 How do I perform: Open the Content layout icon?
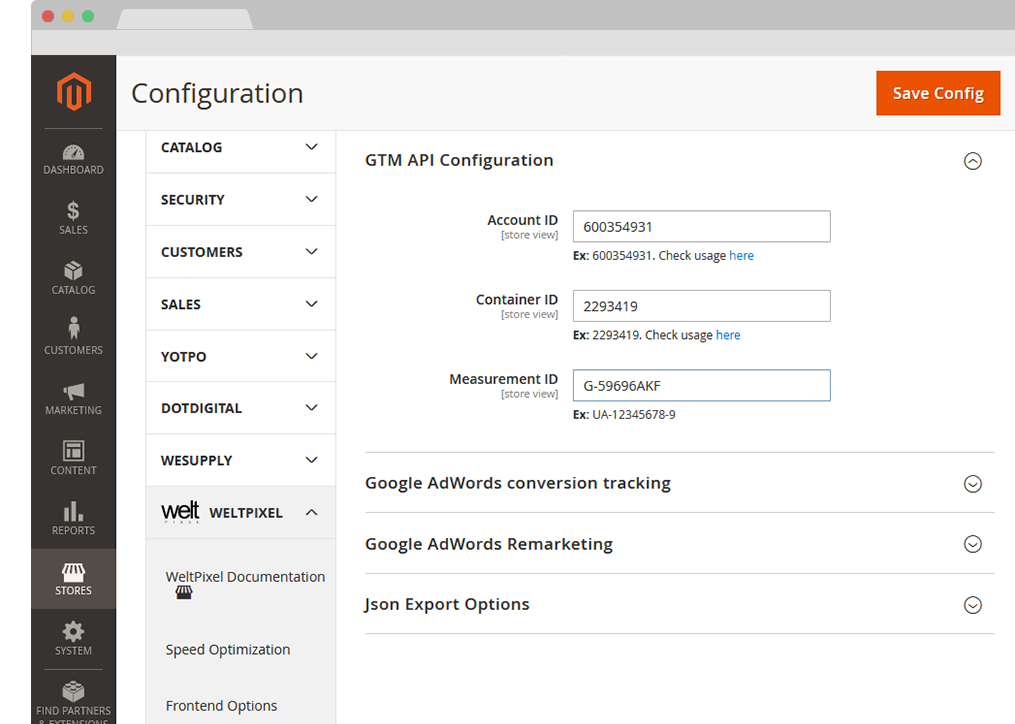coord(73,451)
